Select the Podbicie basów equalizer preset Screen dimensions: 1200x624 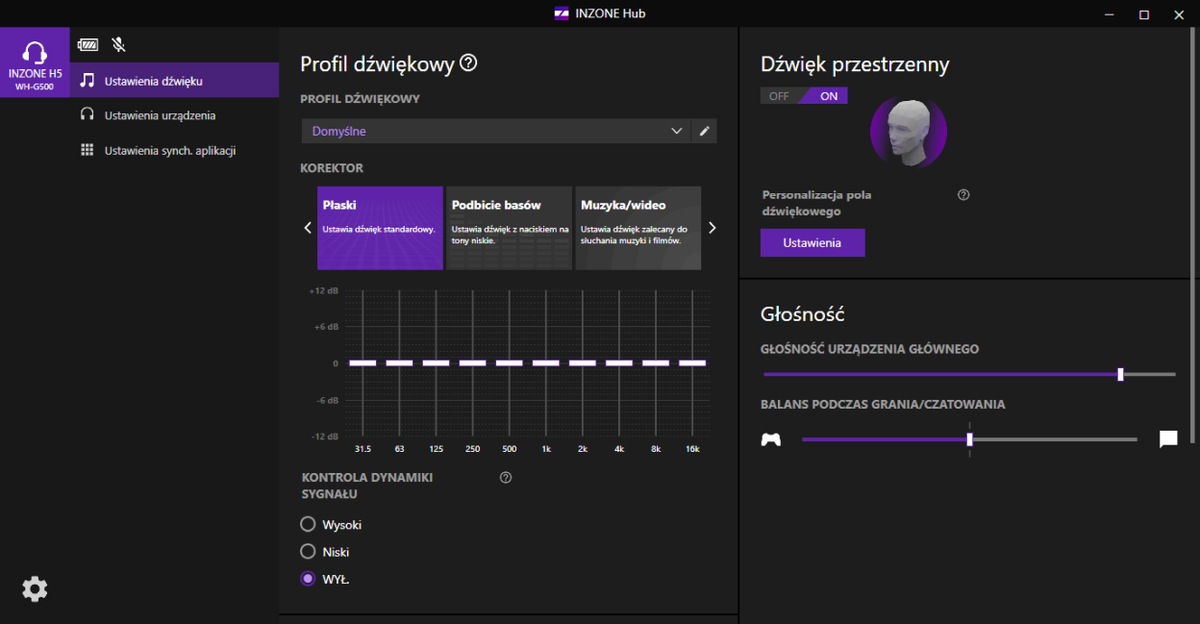[x=509, y=228]
